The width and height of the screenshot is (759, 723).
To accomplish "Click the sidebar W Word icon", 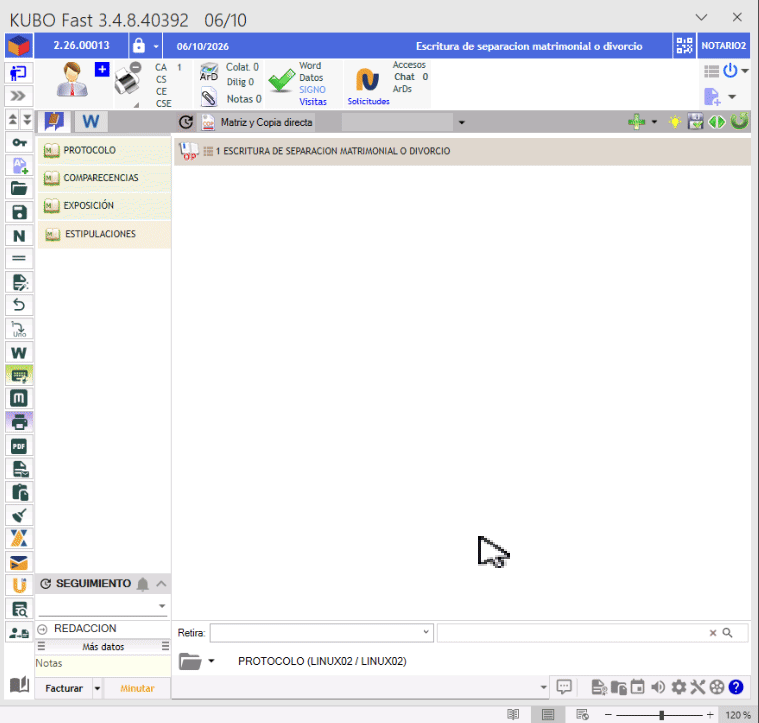I will tap(19, 352).
